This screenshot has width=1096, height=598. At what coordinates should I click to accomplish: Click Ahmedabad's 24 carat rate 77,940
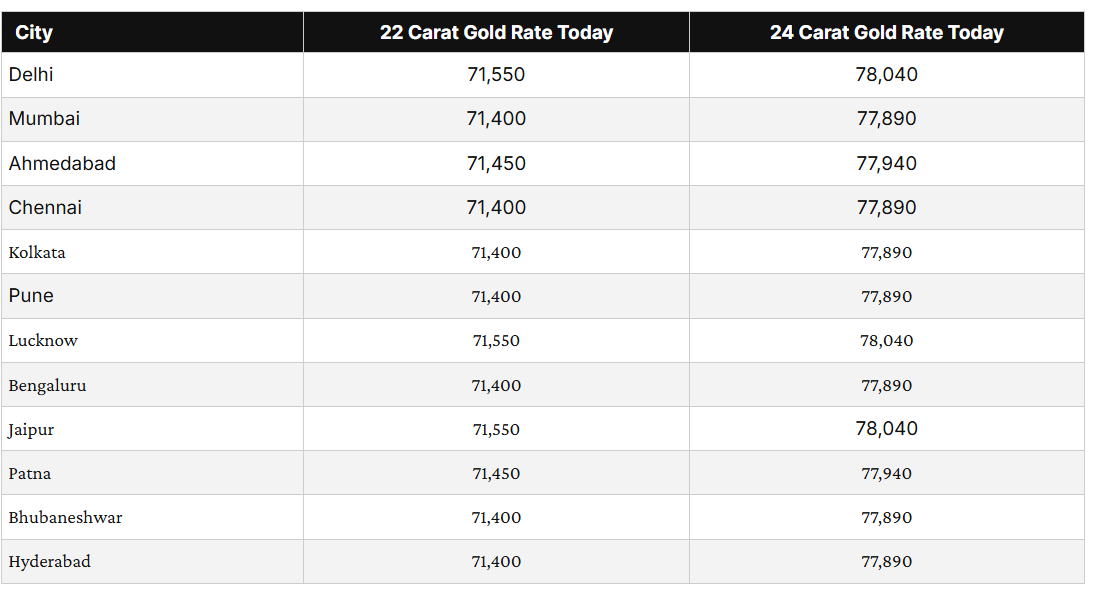pos(886,163)
